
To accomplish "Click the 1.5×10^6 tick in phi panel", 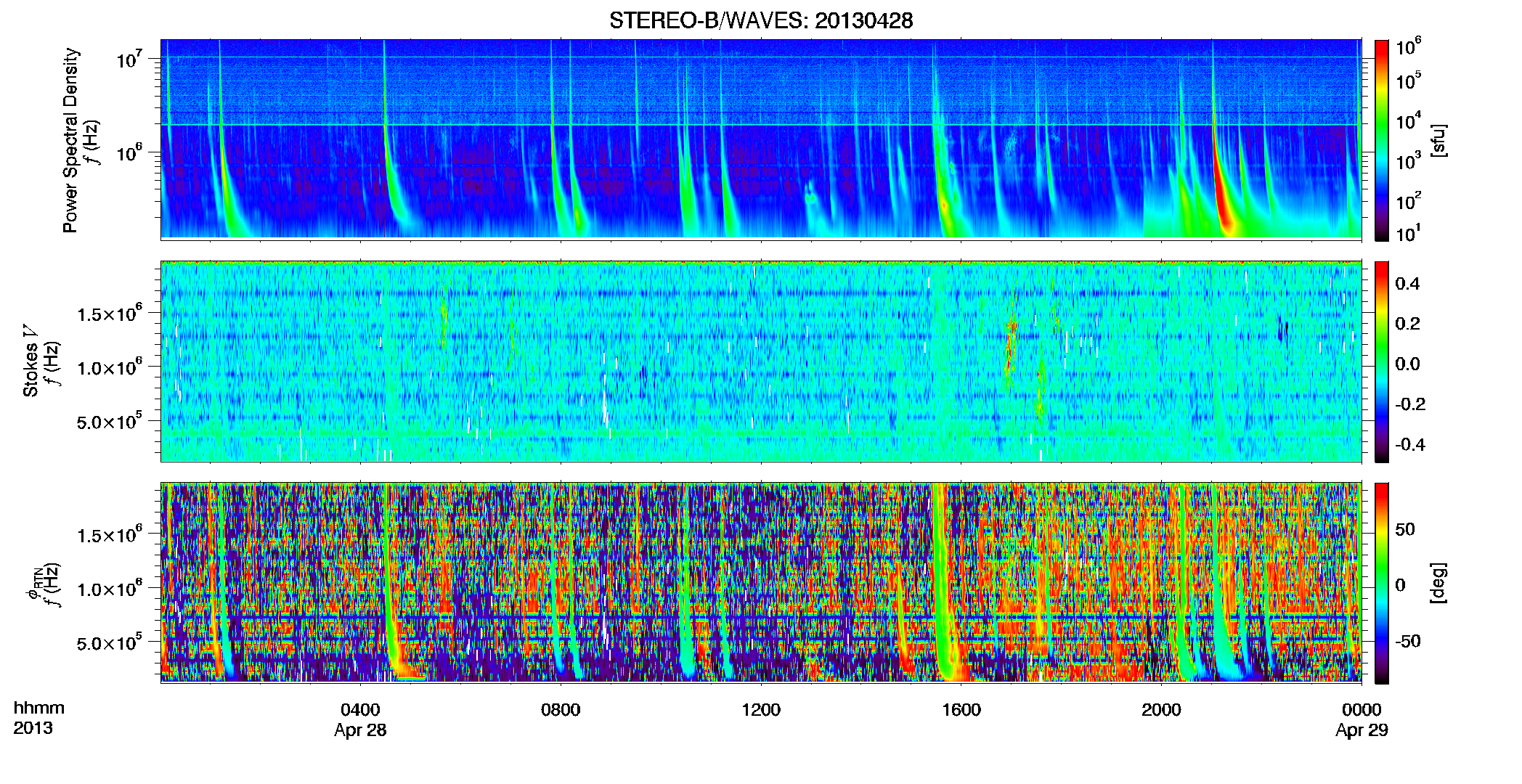I will (x=110, y=534).
